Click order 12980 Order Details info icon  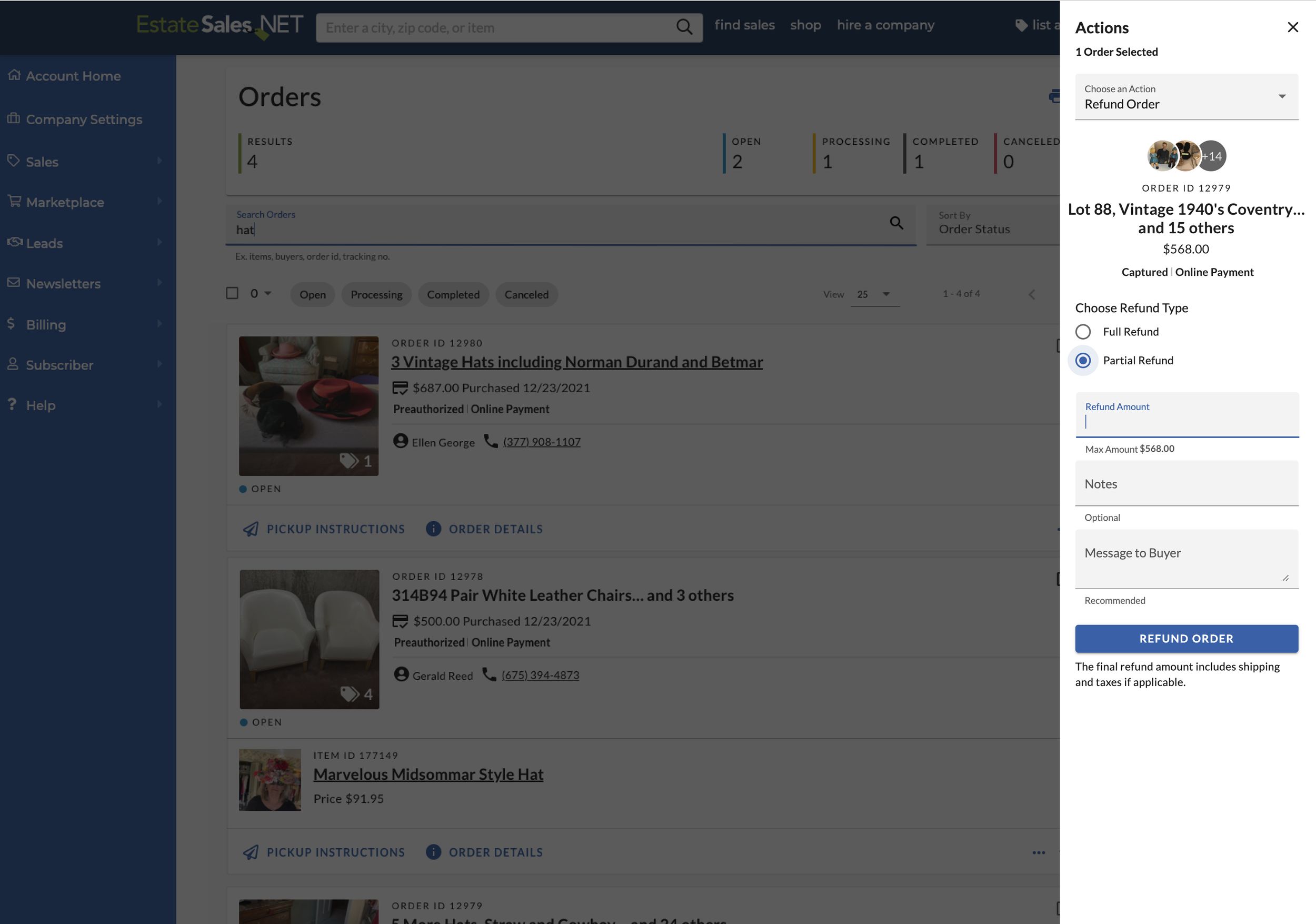tap(433, 529)
